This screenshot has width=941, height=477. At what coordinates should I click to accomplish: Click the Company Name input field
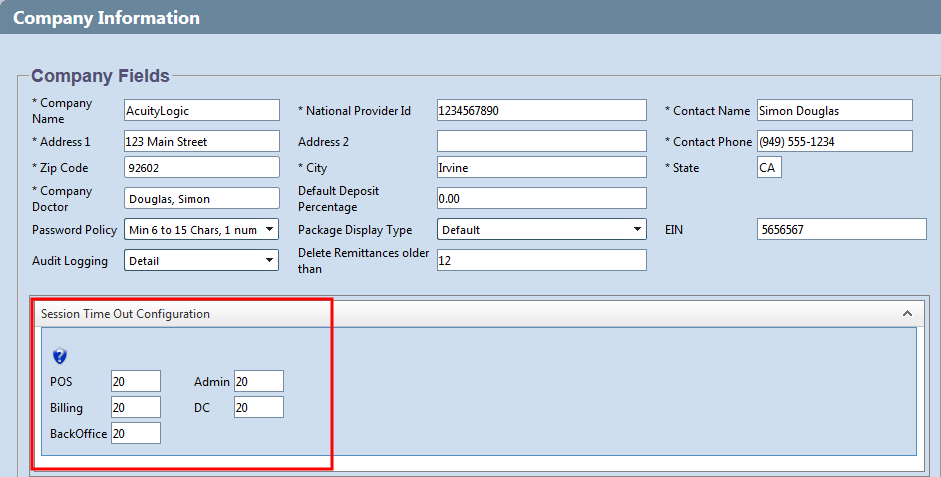point(201,110)
